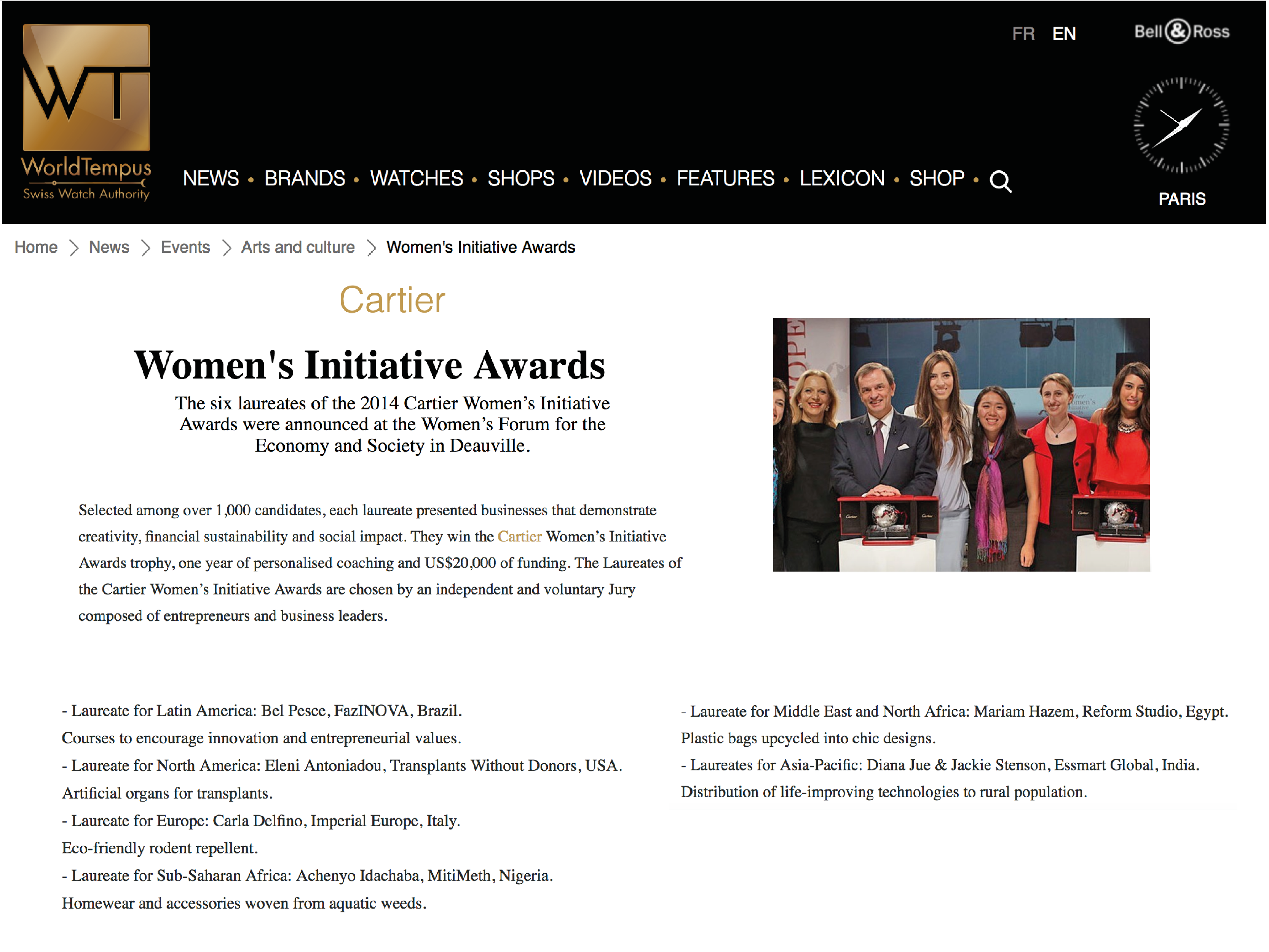Go to Home breadcrumb link
The height and width of the screenshot is (952, 1269).
click(35, 247)
